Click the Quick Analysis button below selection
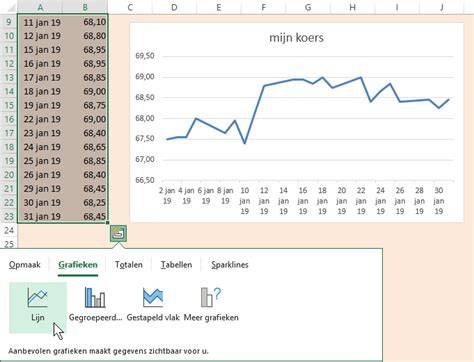This screenshot has height=362, width=474. pyautogui.click(x=118, y=233)
